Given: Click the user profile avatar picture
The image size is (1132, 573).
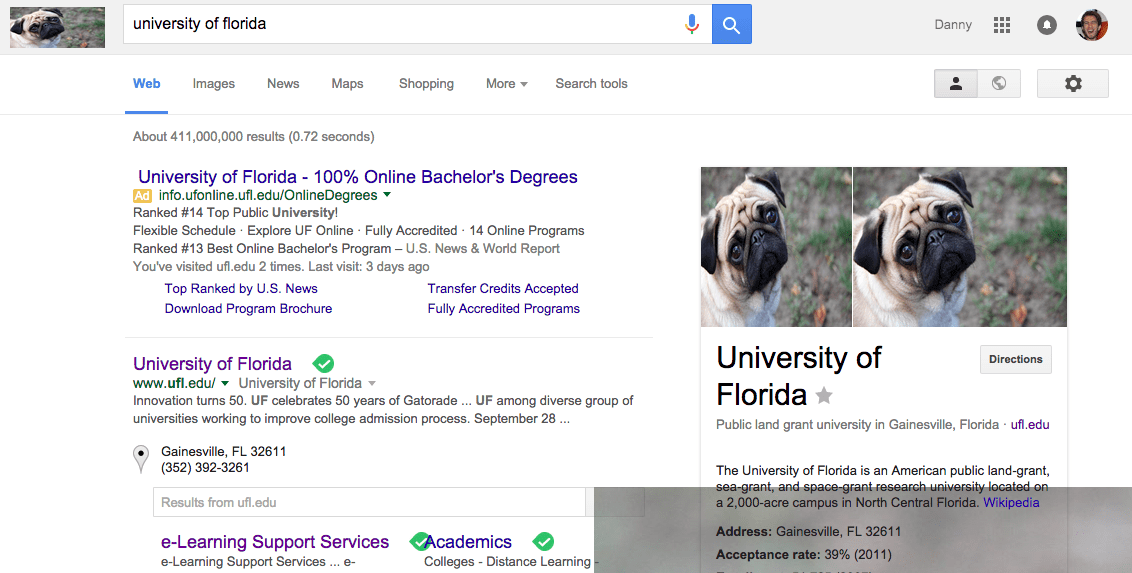Looking at the screenshot, I should 1091,25.
